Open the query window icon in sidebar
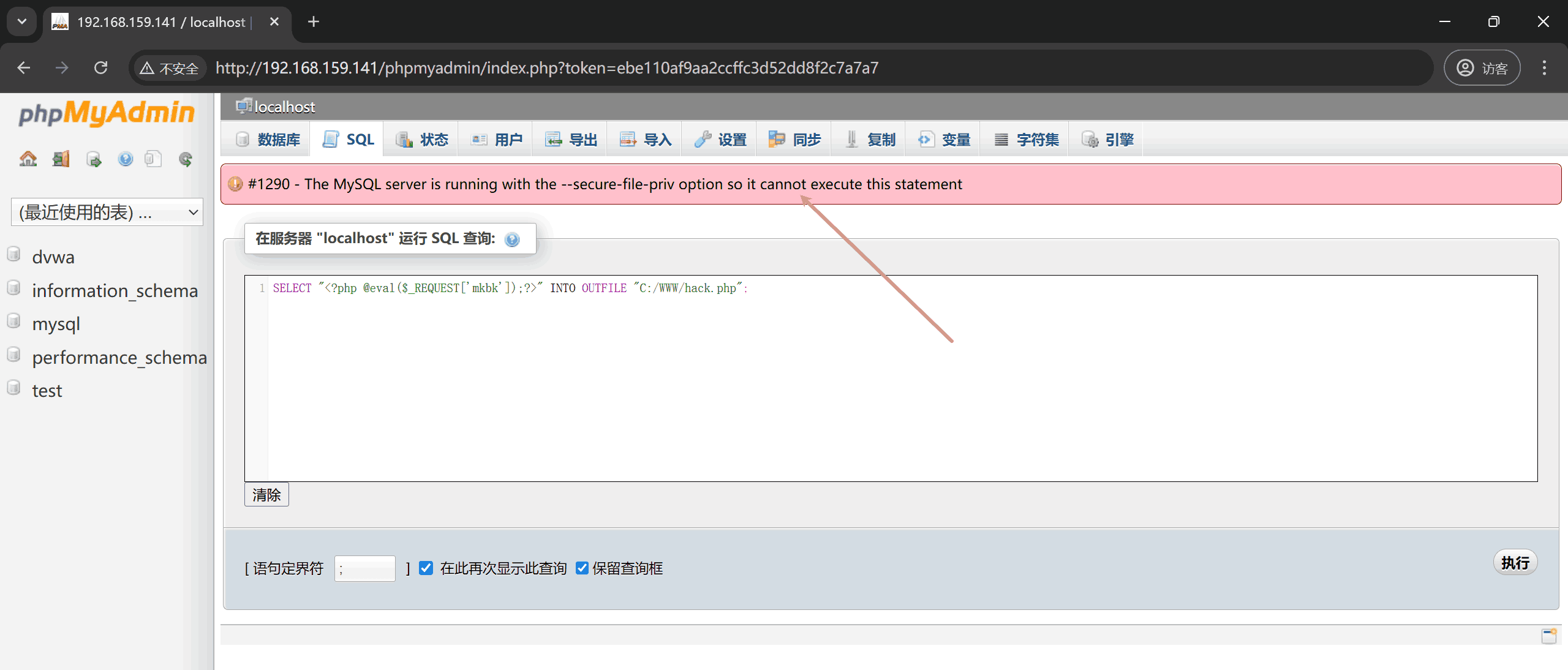Screen dimensions: 1568x670 pos(94,159)
